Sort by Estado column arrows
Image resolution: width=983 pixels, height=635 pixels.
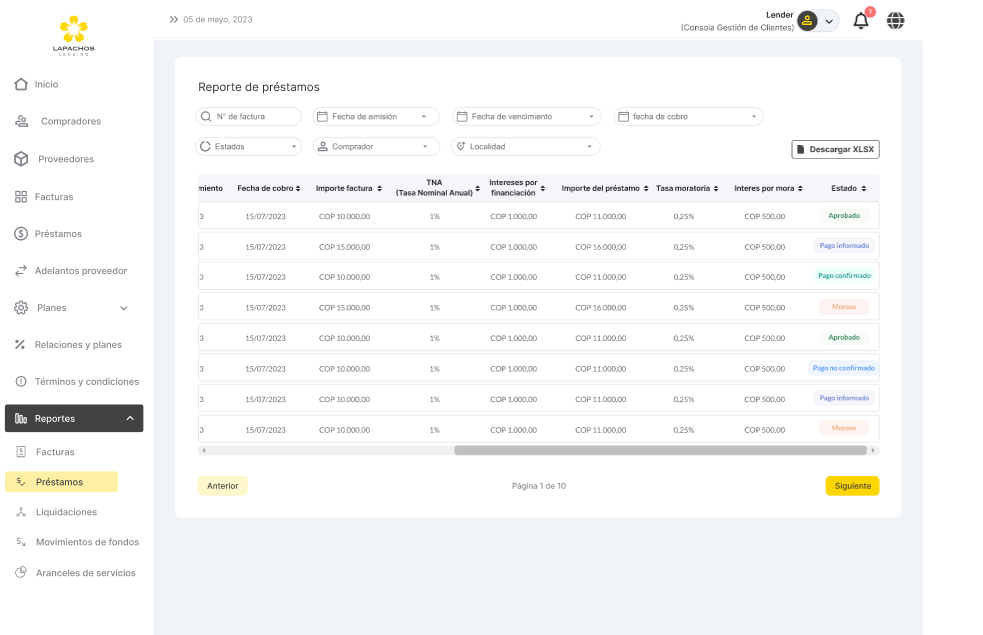click(x=864, y=188)
